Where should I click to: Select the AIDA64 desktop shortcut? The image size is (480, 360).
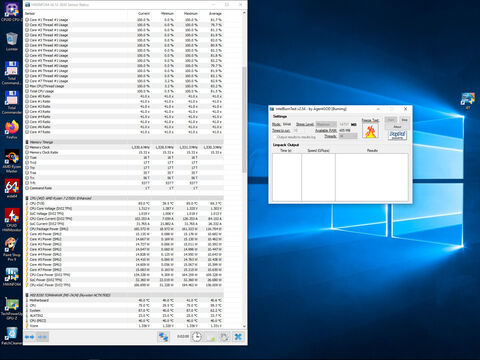pos(12,189)
